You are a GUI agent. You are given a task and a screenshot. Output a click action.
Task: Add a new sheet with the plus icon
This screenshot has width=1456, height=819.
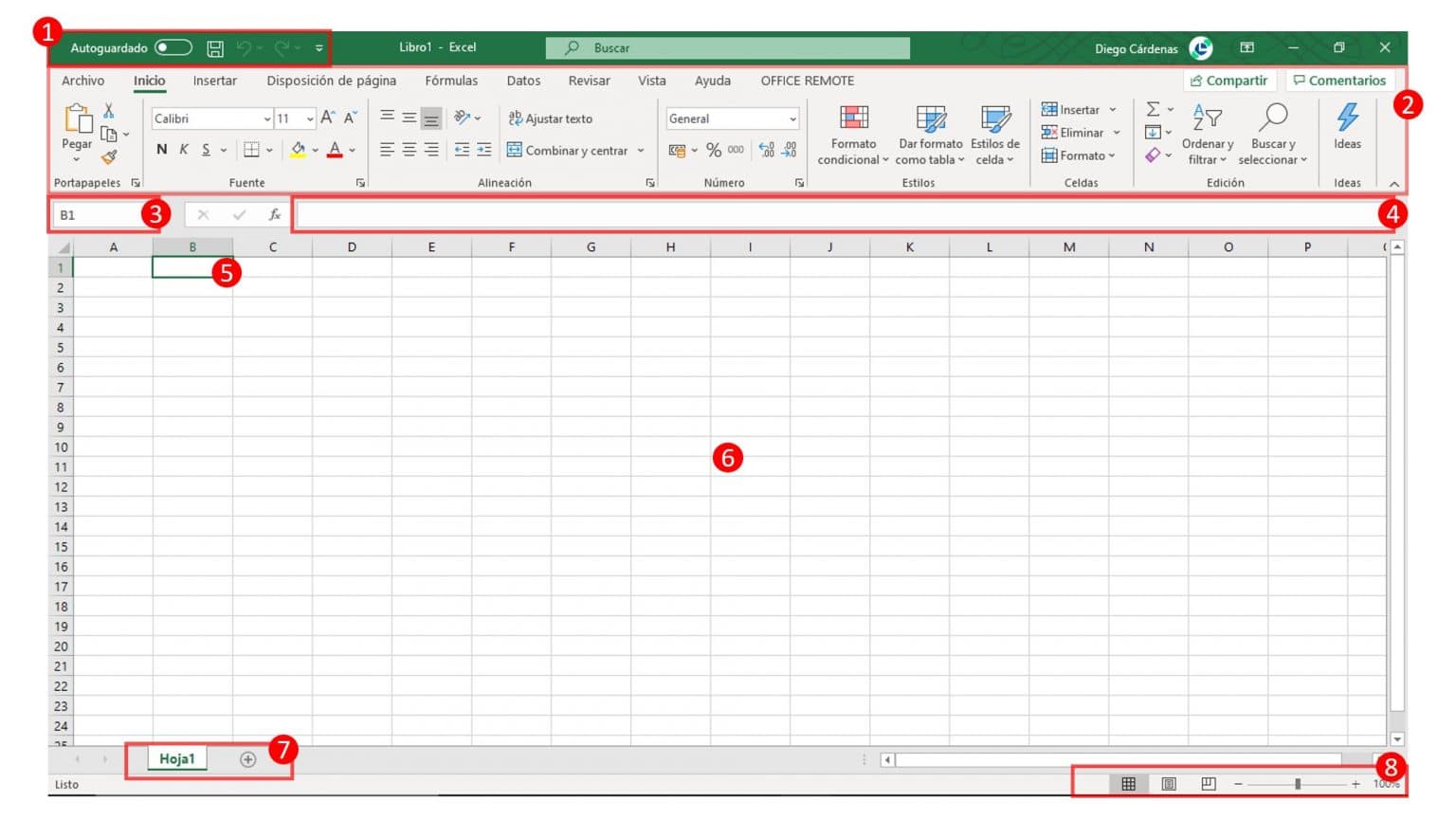tap(247, 758)
